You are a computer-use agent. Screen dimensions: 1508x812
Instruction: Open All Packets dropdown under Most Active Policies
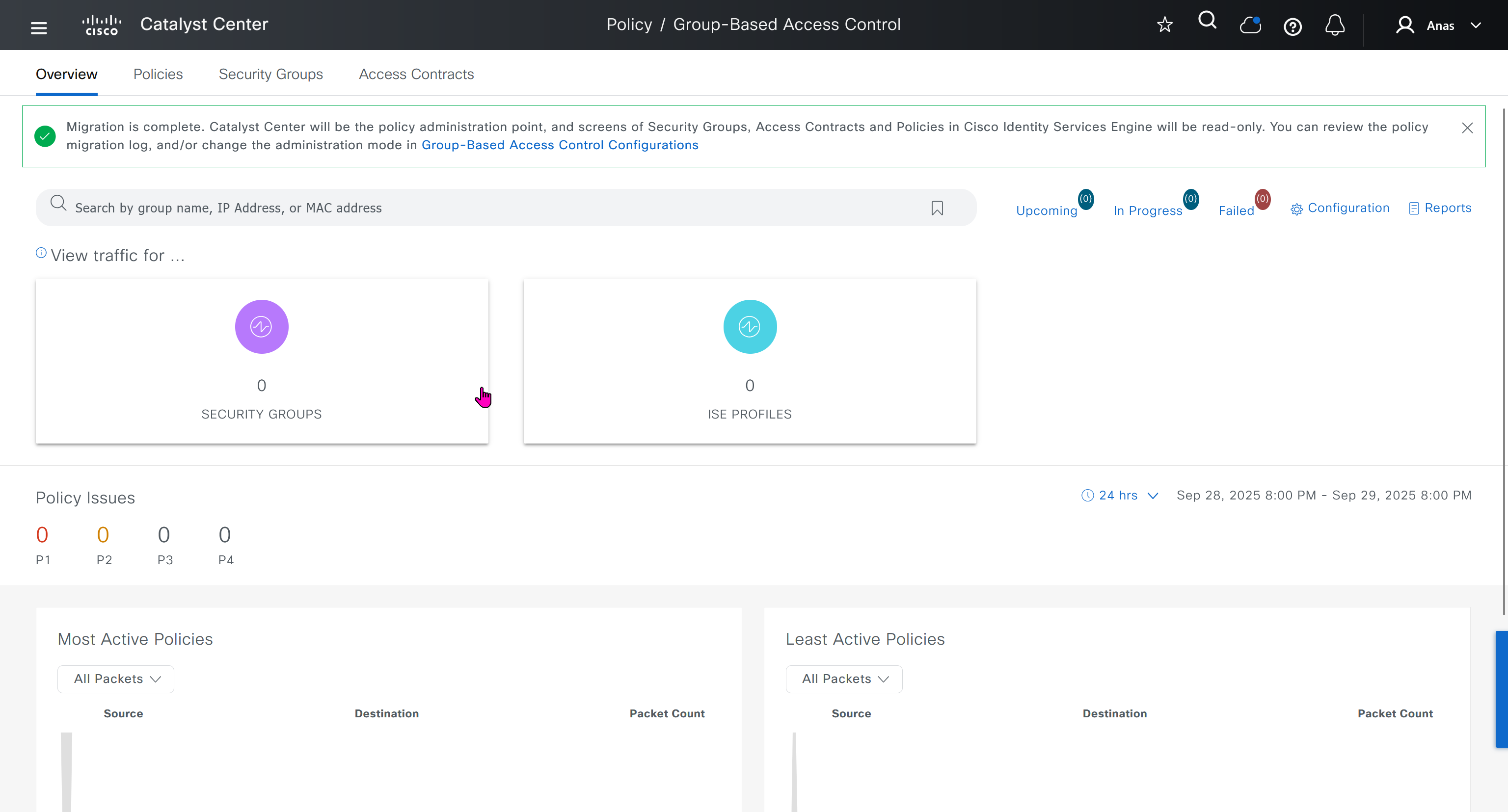coord(116,679)
